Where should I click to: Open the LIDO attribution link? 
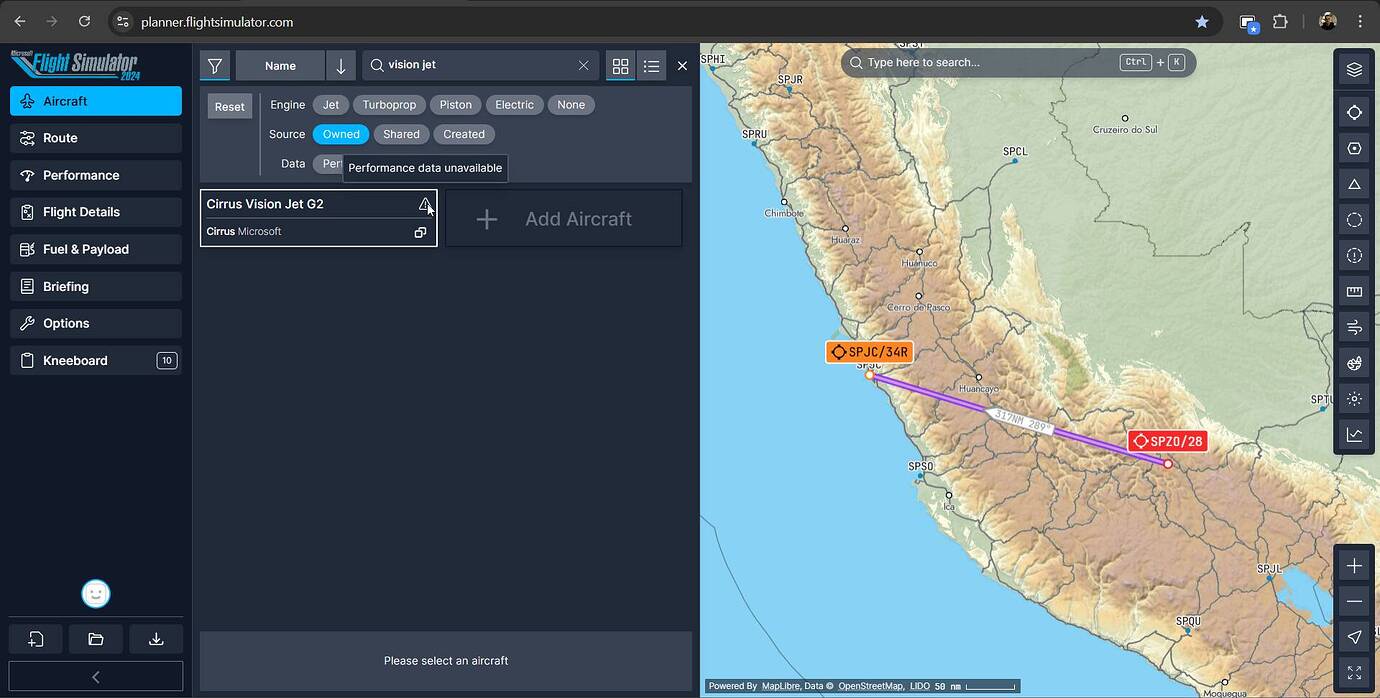[x=920, y=686]
